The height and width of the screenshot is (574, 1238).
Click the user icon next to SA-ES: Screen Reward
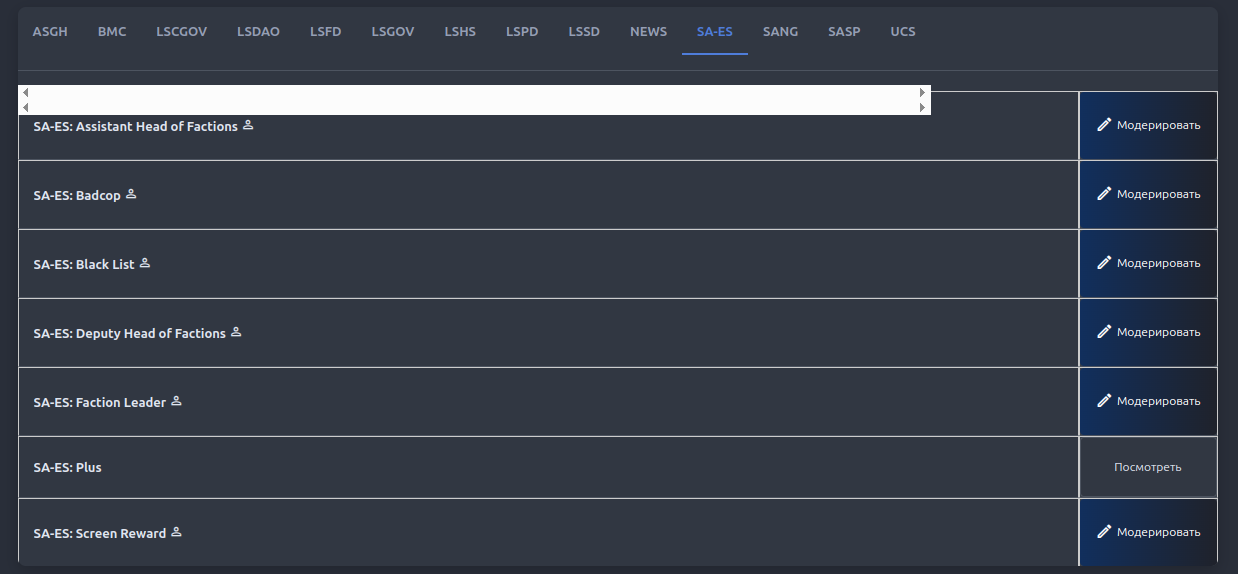tap(176, 532)
